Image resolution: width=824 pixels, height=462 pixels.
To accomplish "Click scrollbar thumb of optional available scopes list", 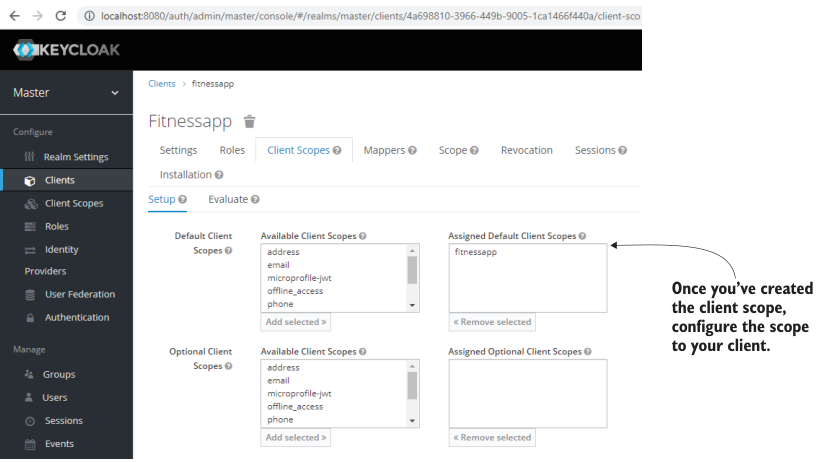I will pos(413,386).
